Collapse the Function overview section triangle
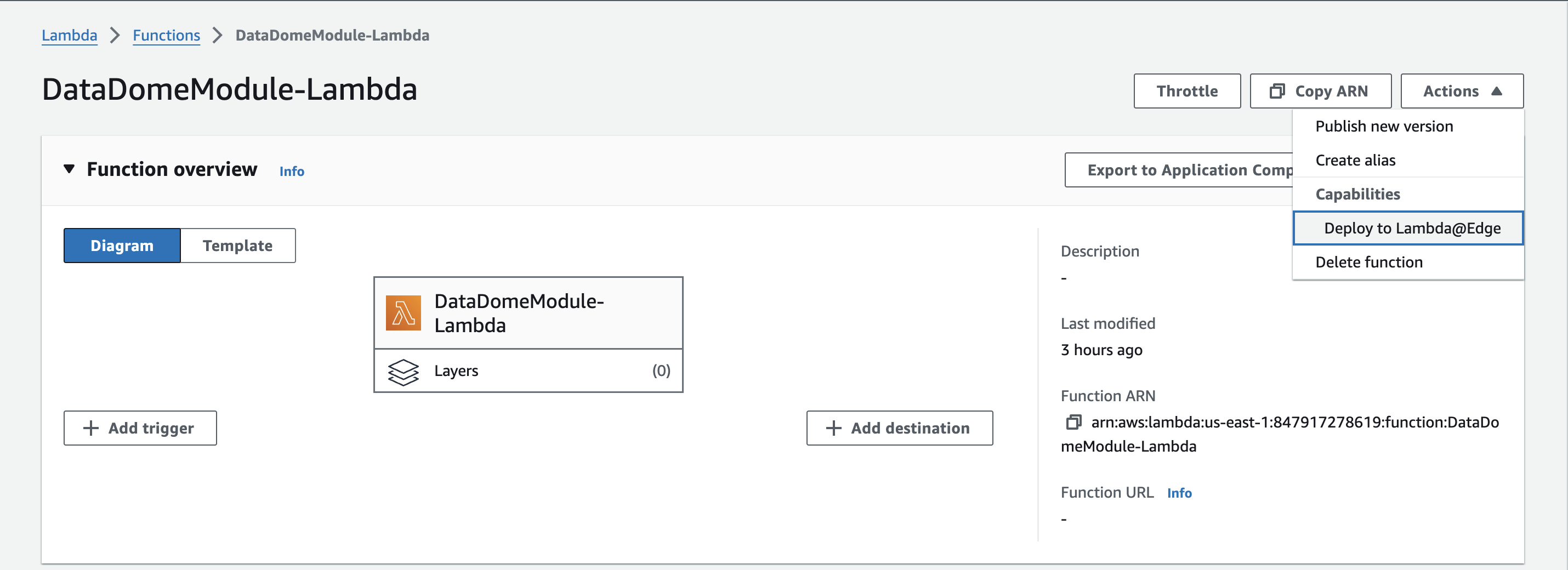 (70, 169)
